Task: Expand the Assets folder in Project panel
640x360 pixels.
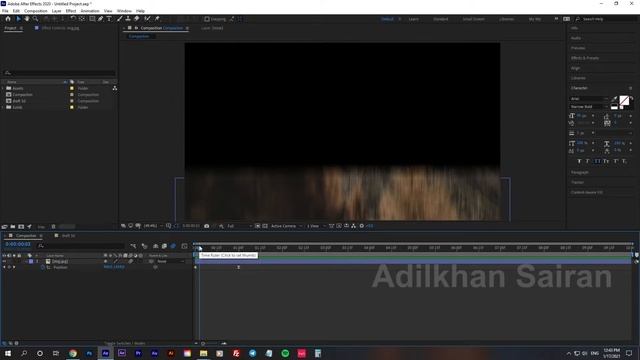Action: (3, 88)
